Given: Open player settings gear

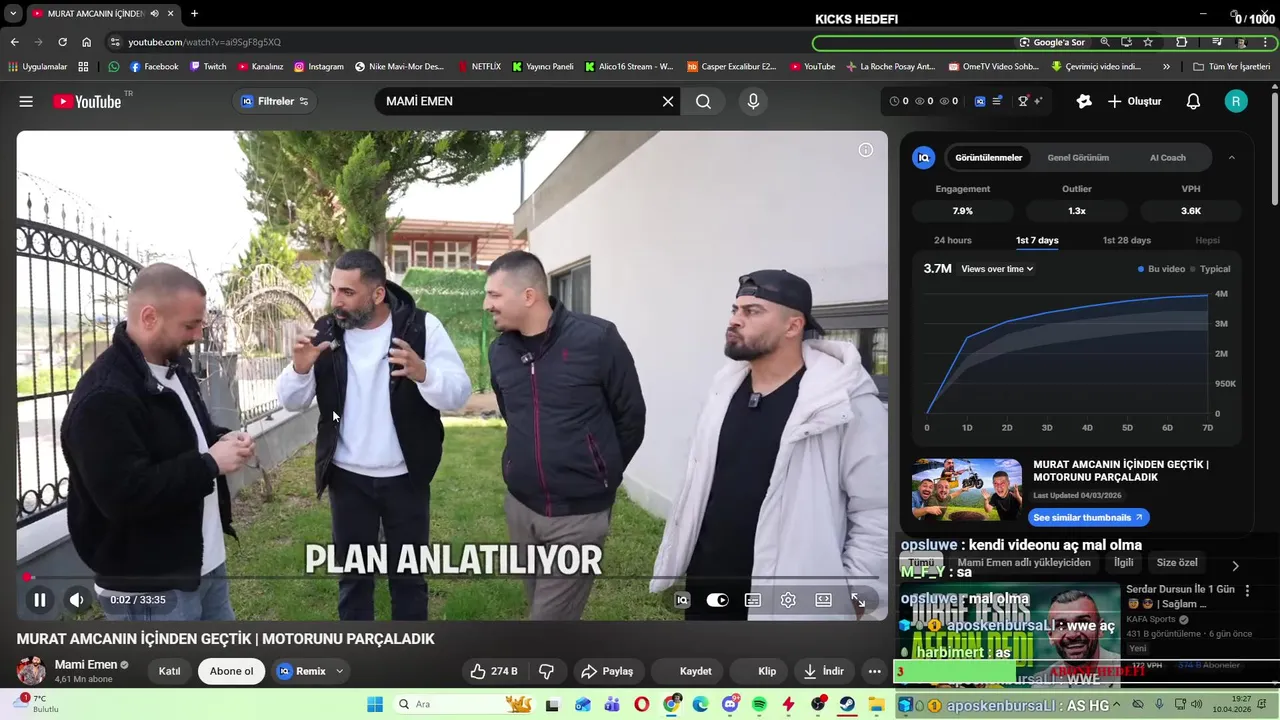Looking at the screenshot, I should [x=788, y=600].
